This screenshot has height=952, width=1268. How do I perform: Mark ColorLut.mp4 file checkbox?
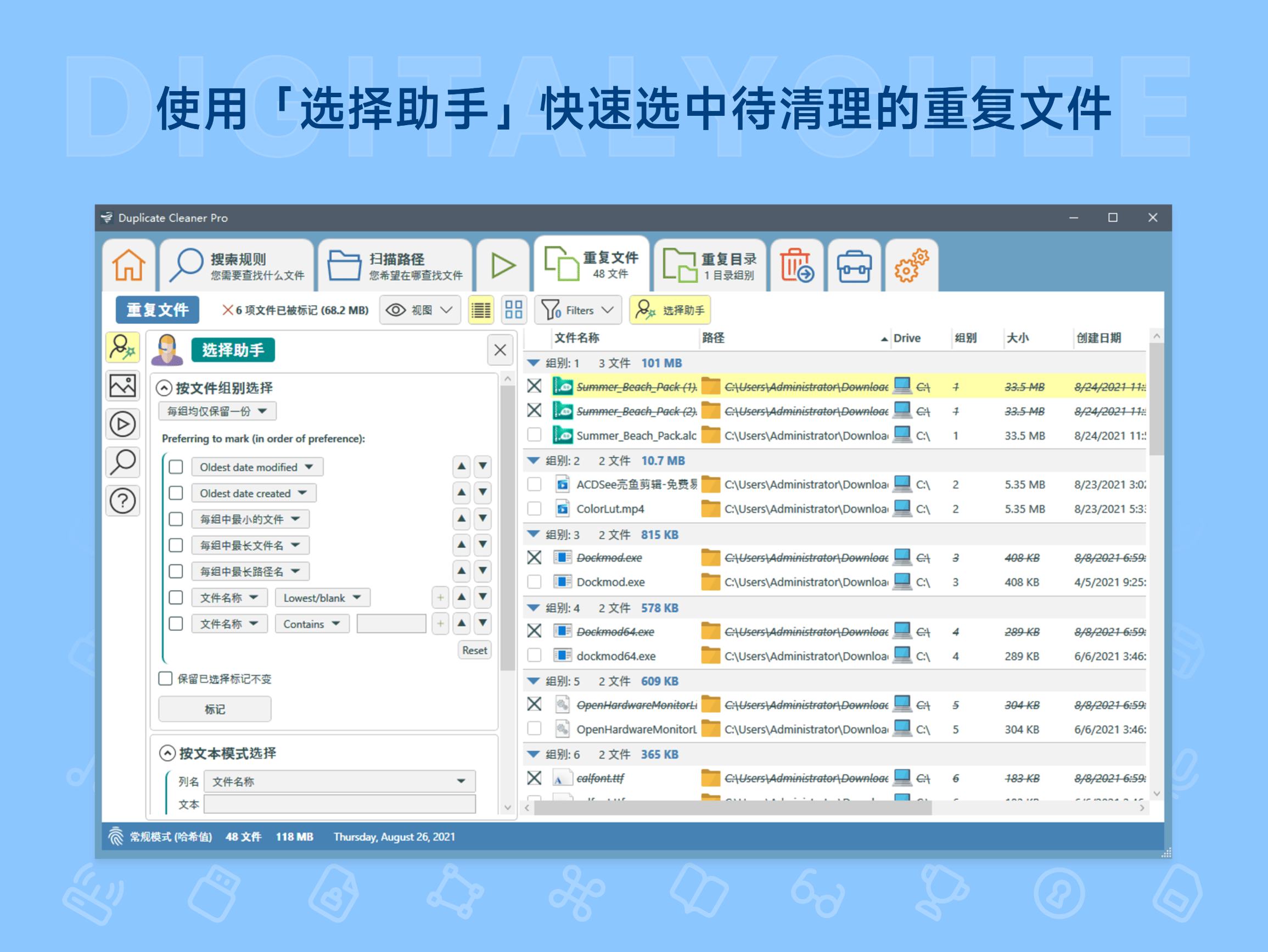(x=534, y=508)
